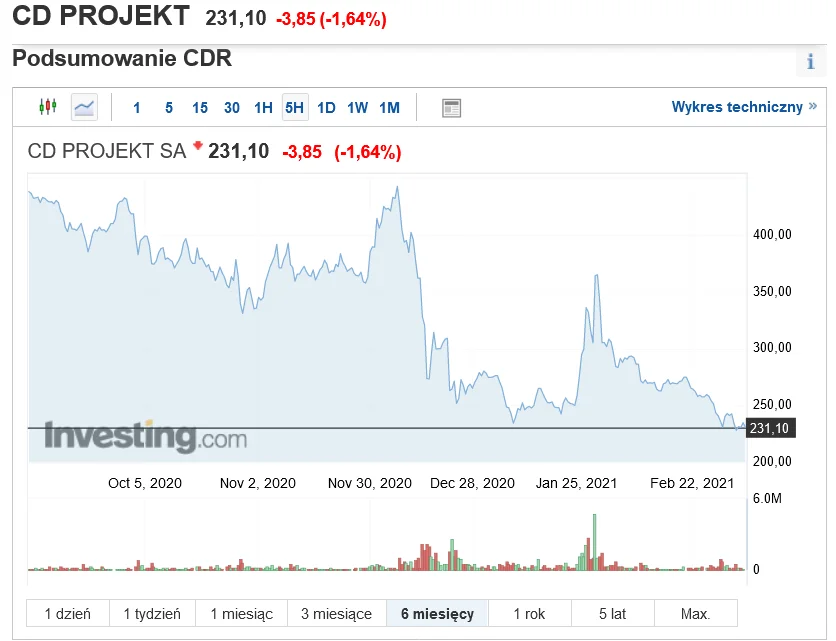Click the info icon beside Podsumowanie CDR
Viewport: 836px width, 641px height.
tap(810, 61)
